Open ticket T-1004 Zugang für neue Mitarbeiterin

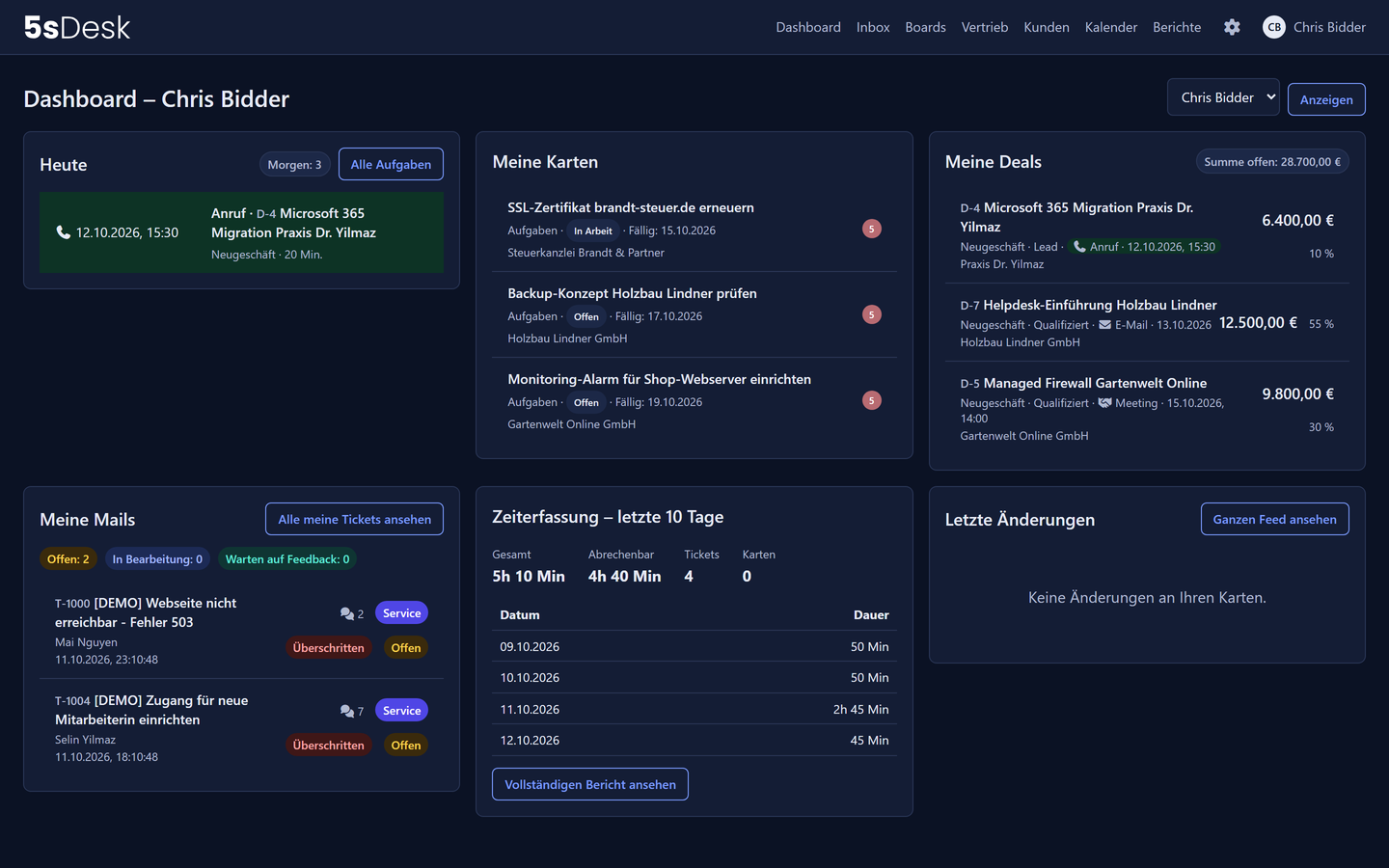[151, 710]
